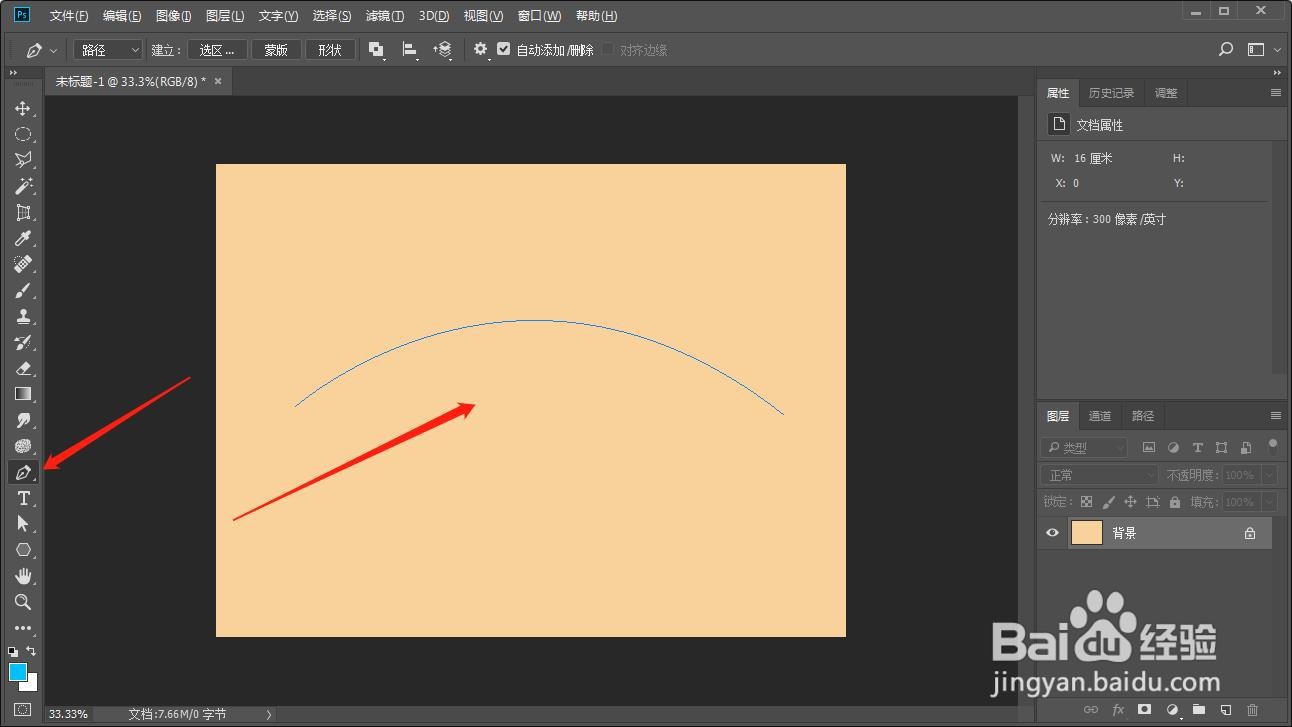1292x727 pixels.
Task: Add a layer style with fx icon
Action: 1118,709
